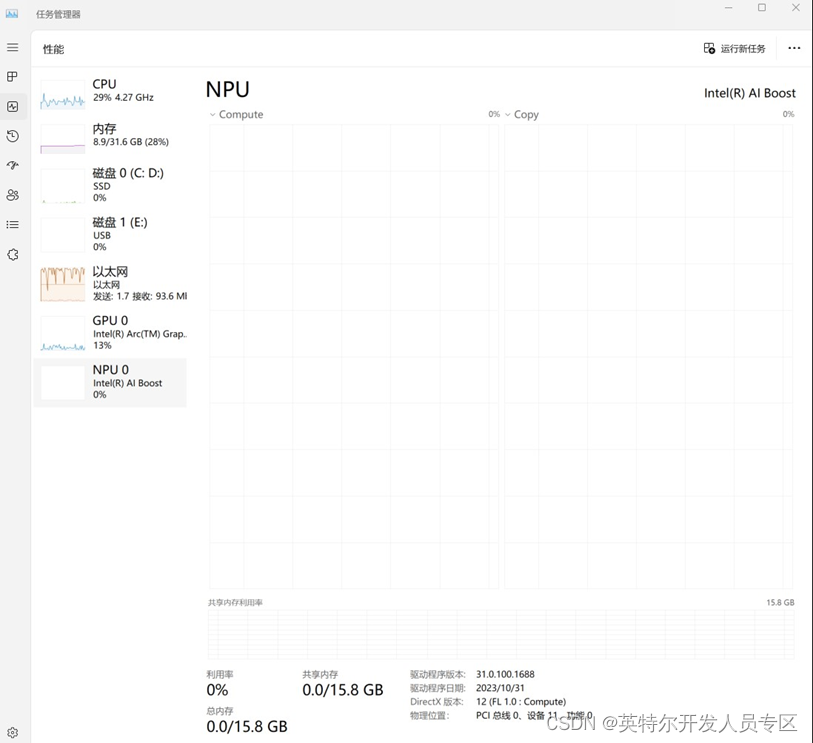The height and width of the screenshot is (743, 813).
Task: Click the 总内存 0.0/15.8 GB value
Action: [247, 726]
